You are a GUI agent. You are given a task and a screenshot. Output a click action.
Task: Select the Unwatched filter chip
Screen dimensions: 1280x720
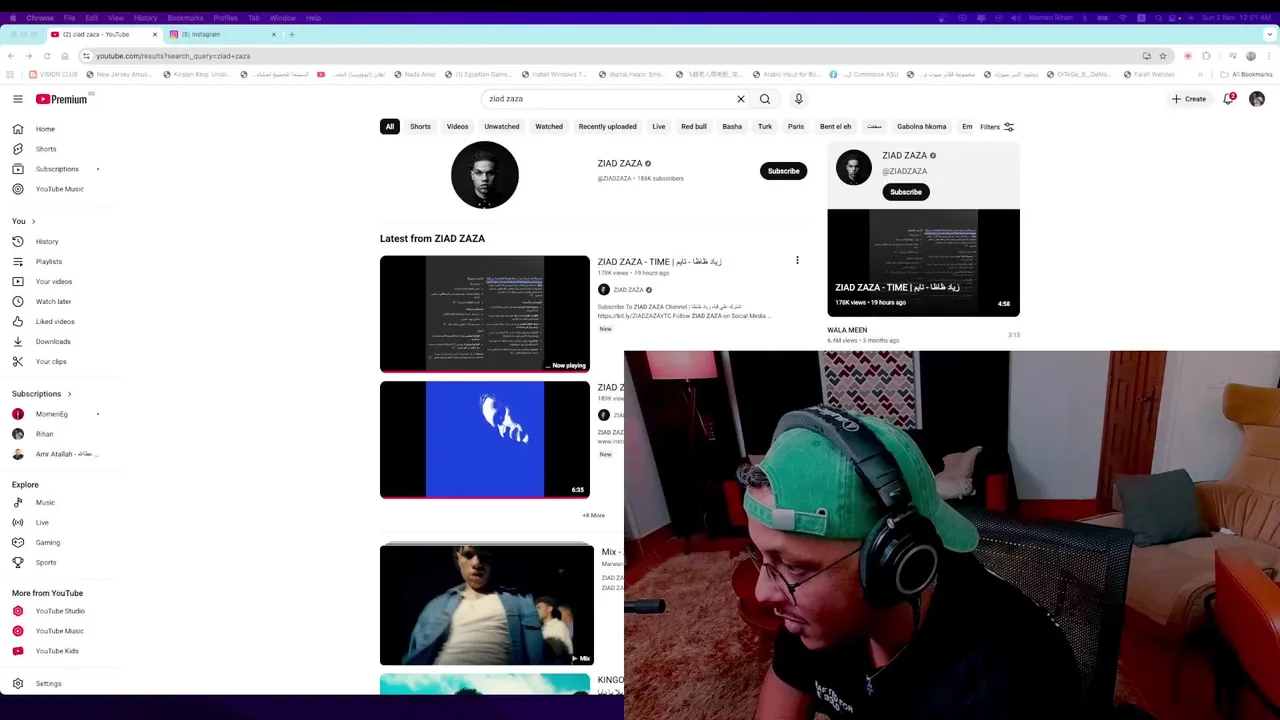click(502, 127)
